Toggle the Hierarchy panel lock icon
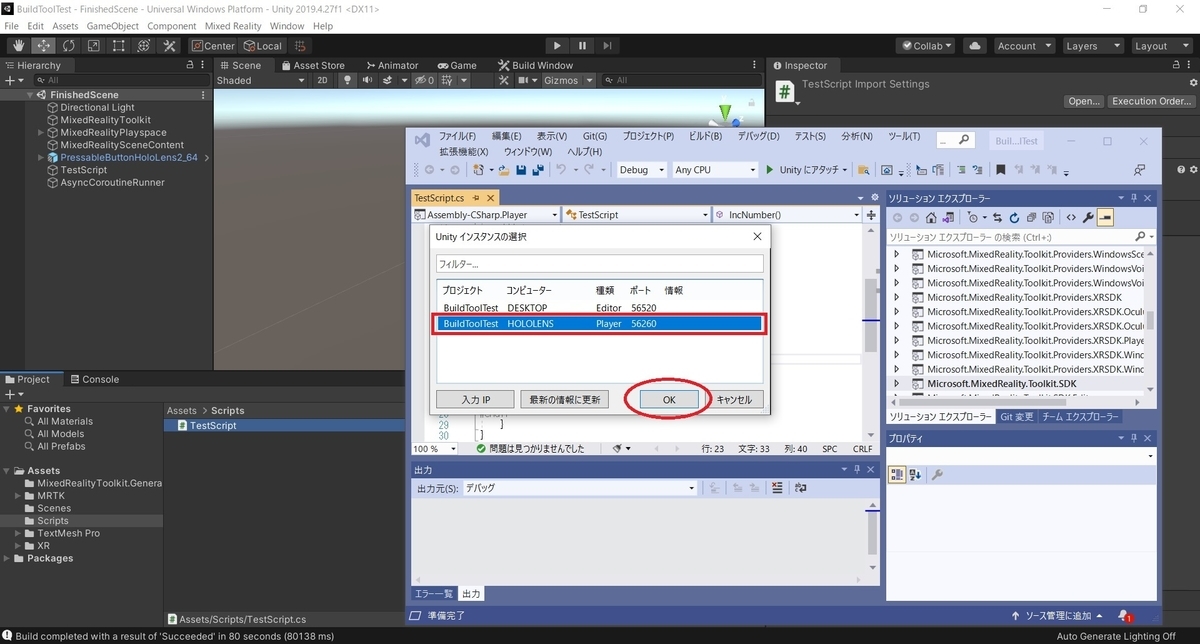The image size is (1200, 644). coord(190,65)
